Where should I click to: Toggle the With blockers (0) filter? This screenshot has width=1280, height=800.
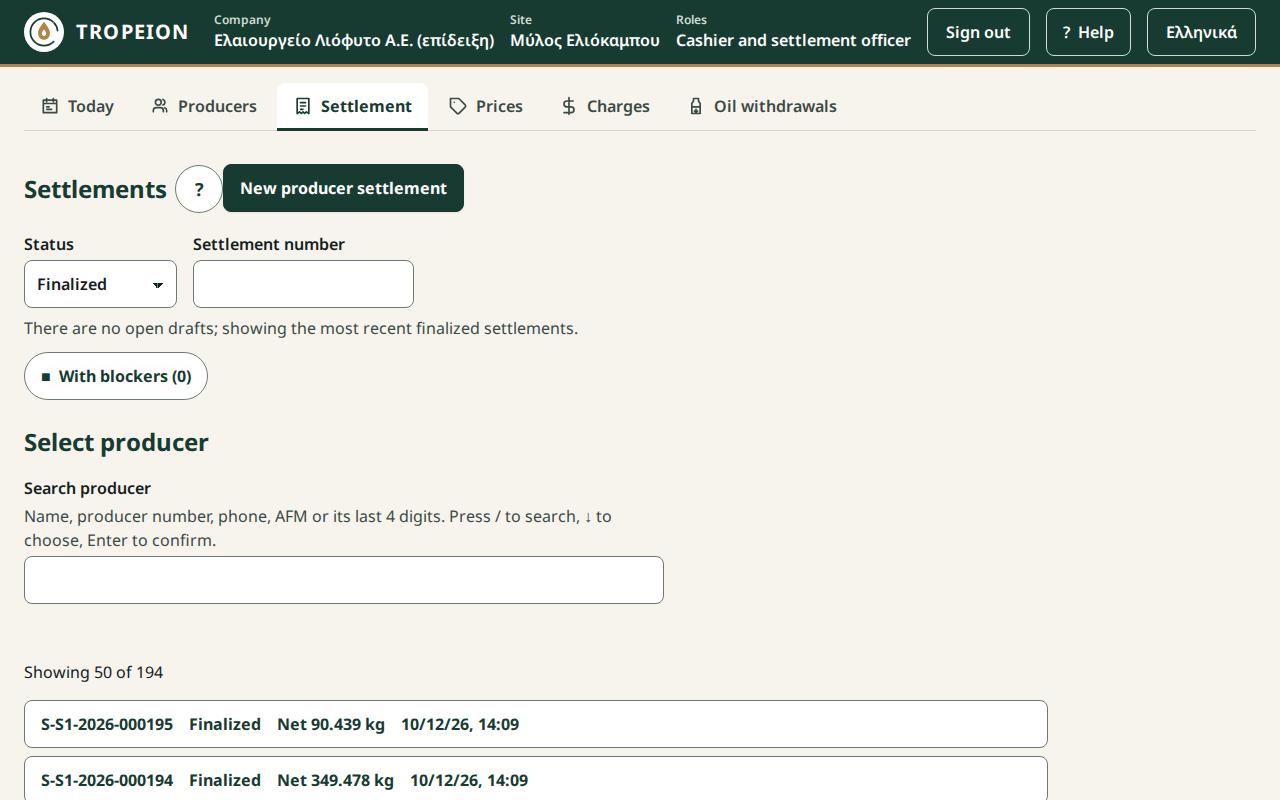click(x=116, y=376)
